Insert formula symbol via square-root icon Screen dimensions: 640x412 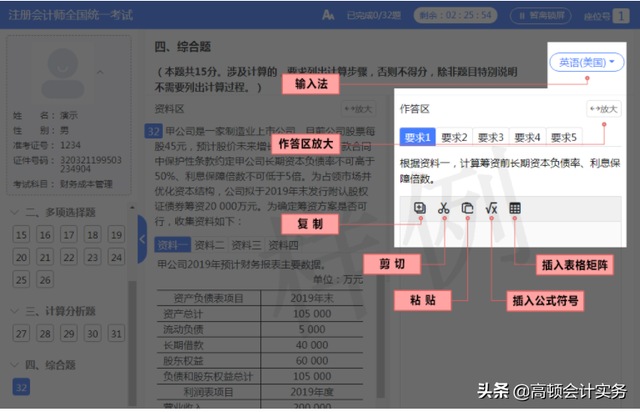pos(491,208)
